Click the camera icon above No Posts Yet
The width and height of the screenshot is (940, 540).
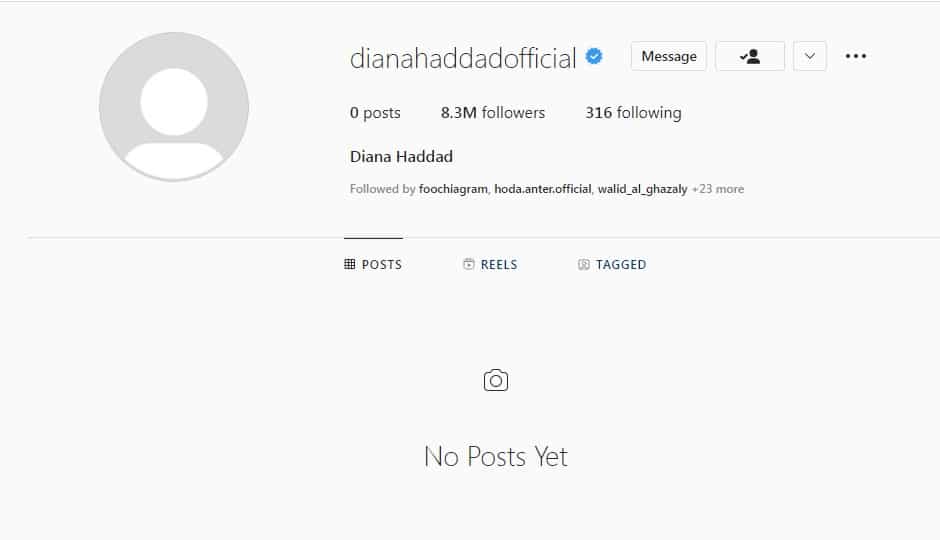coord(496,380)
